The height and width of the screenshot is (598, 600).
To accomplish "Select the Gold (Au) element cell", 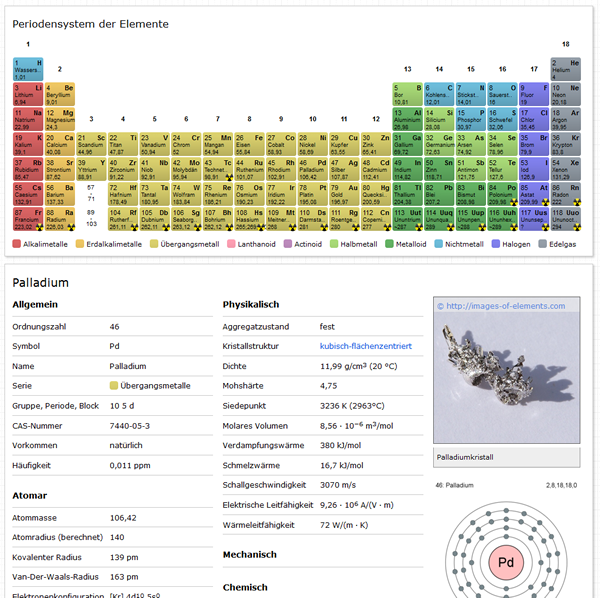I will [x=344, y=194].
